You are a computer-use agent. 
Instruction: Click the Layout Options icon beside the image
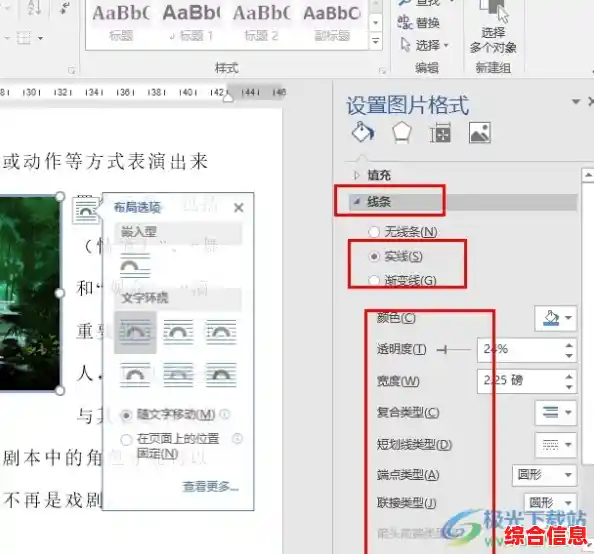85,210
